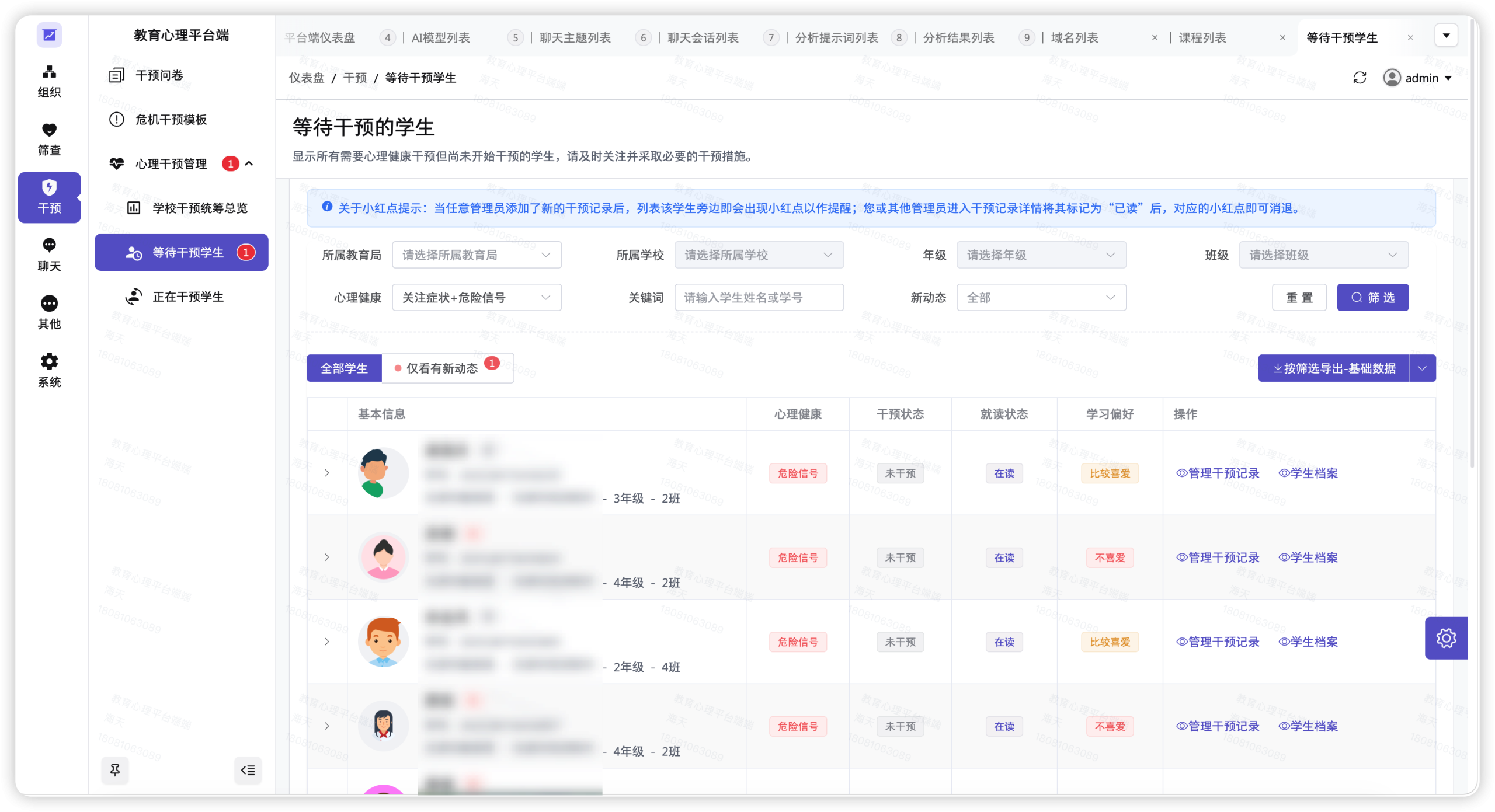Click the 3年级 2班 student's avatar
This screenshot has height=812, width=1495.
(x=383, y=472)
